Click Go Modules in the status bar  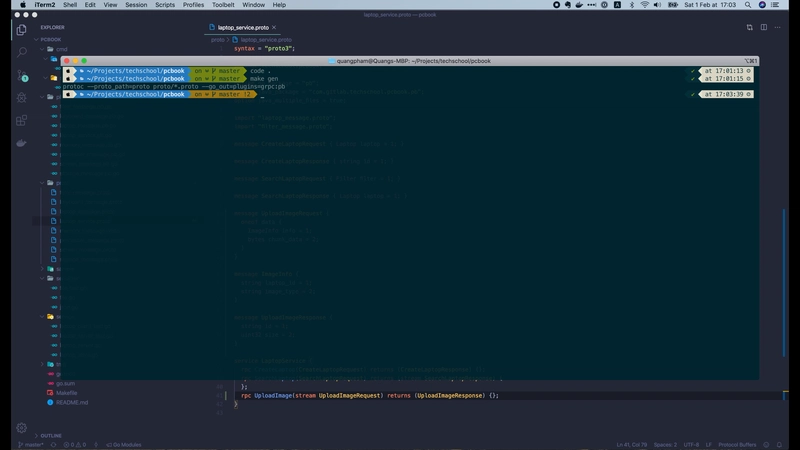coord(123,445)
